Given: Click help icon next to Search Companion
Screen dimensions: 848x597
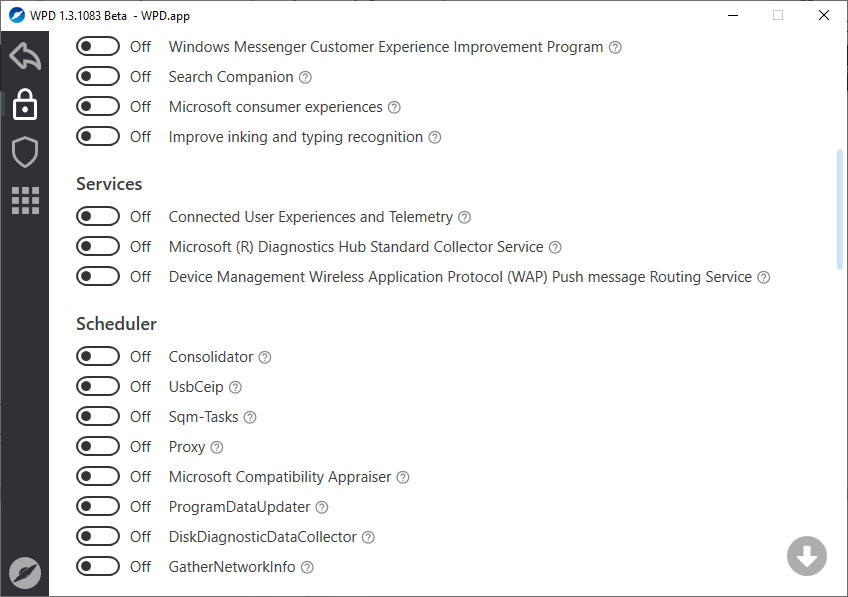Looking at the screenshot, I should 306,77.
